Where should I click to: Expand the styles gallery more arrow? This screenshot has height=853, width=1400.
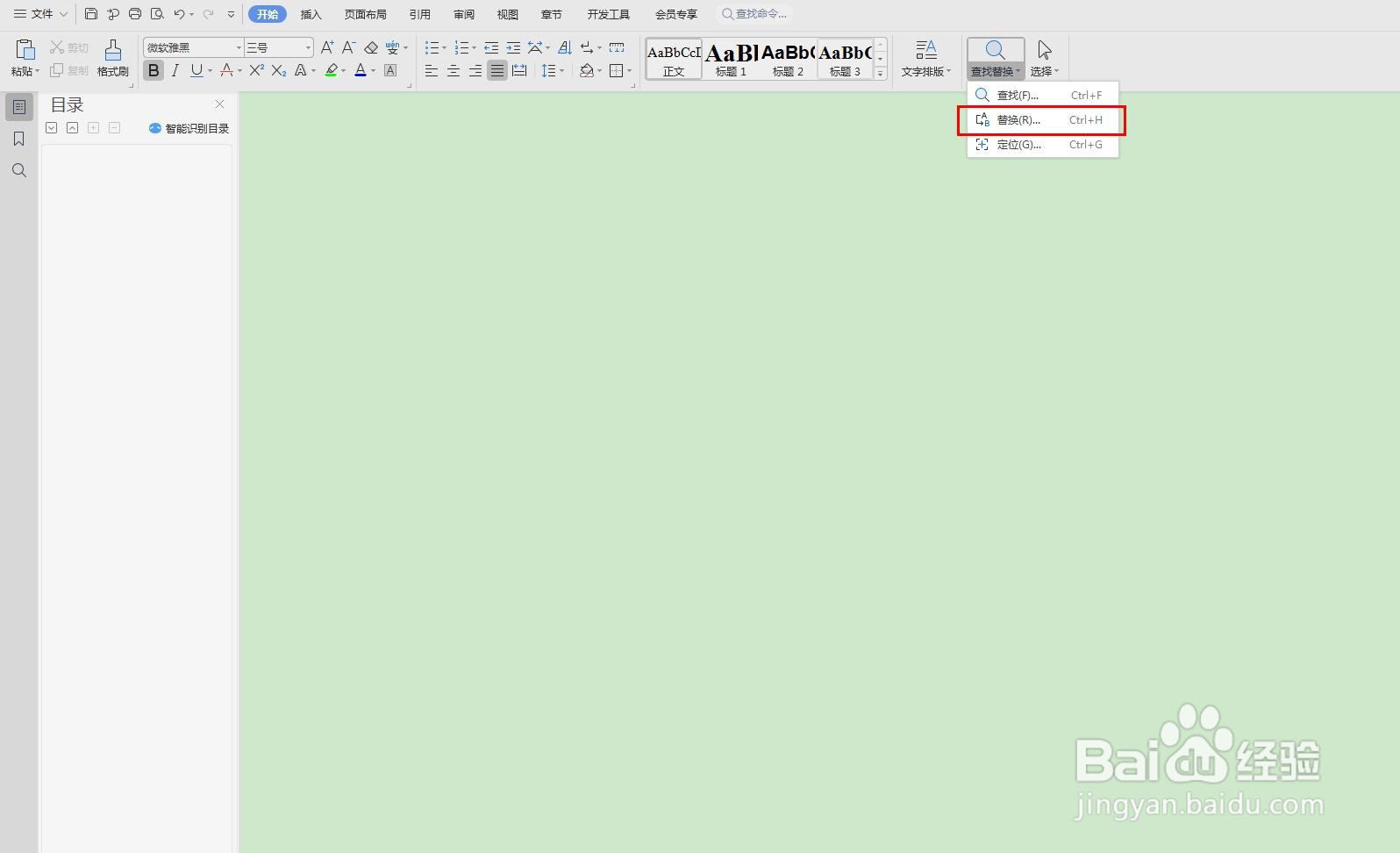point(881,73)
